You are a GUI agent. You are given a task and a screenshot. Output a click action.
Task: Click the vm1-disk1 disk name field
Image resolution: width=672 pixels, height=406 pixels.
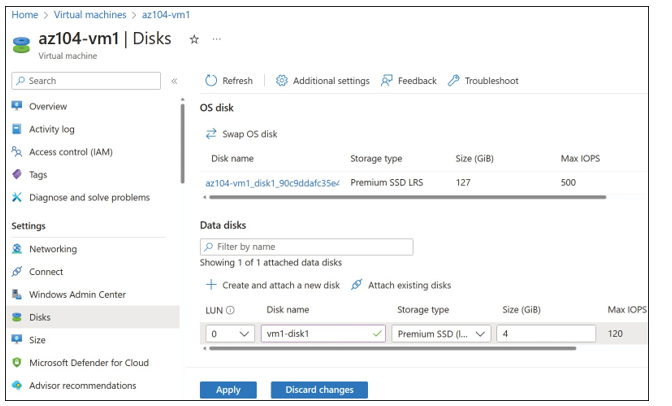(323, 334)
